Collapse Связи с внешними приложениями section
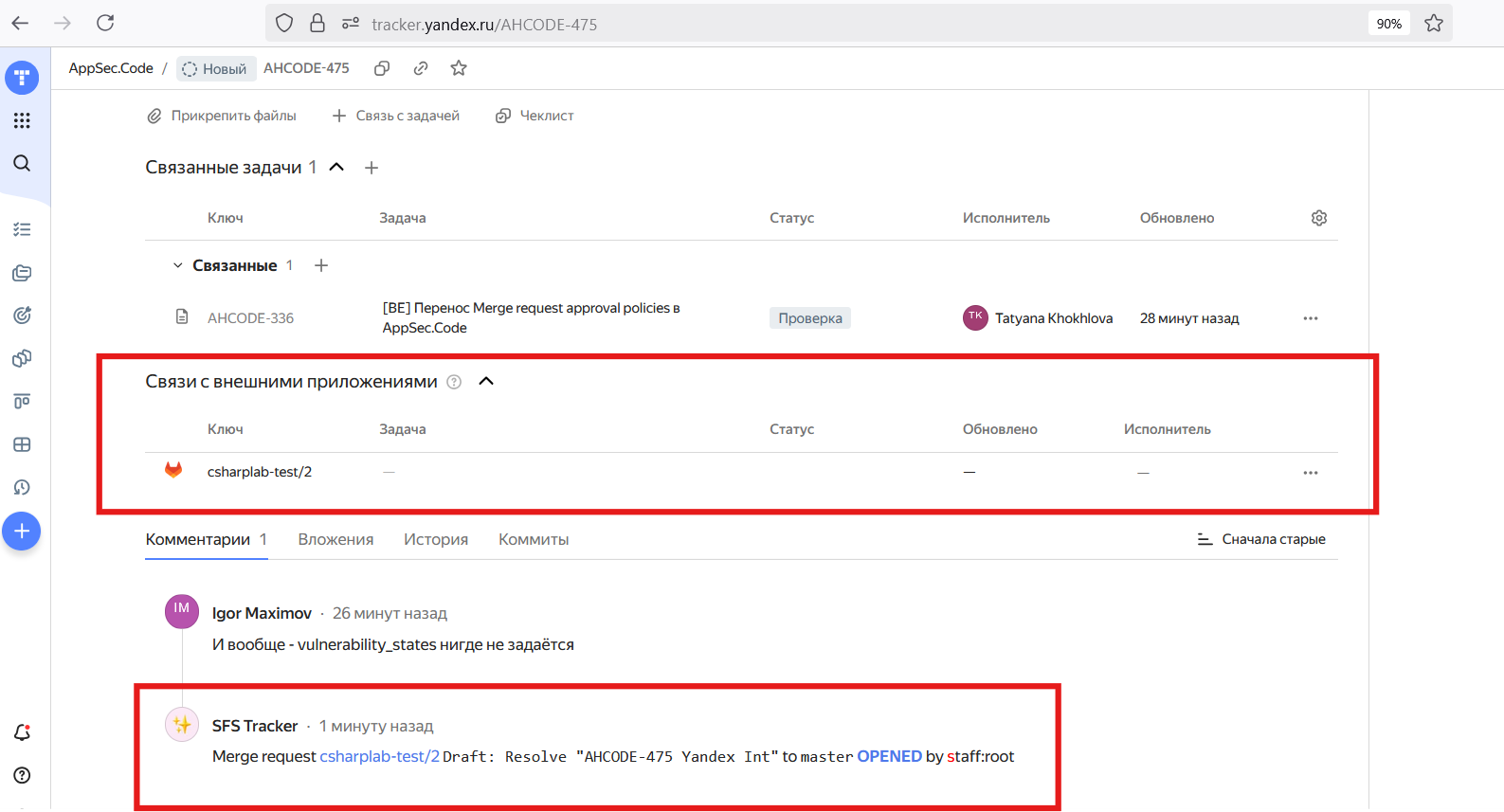The width and height of the screenshot is (1504, 812). (486, 381)
